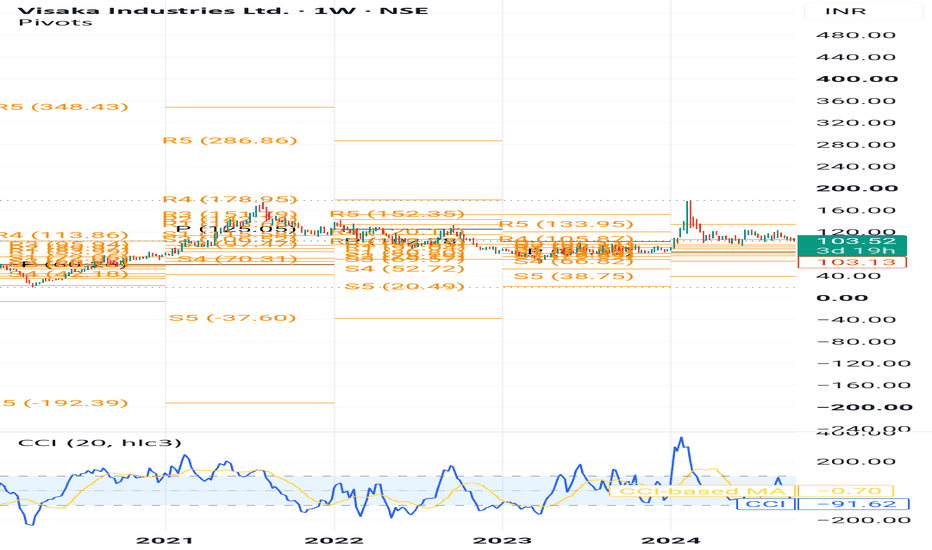
Task: Select the CCI-based MA label tag
Action: coord(702,491)
